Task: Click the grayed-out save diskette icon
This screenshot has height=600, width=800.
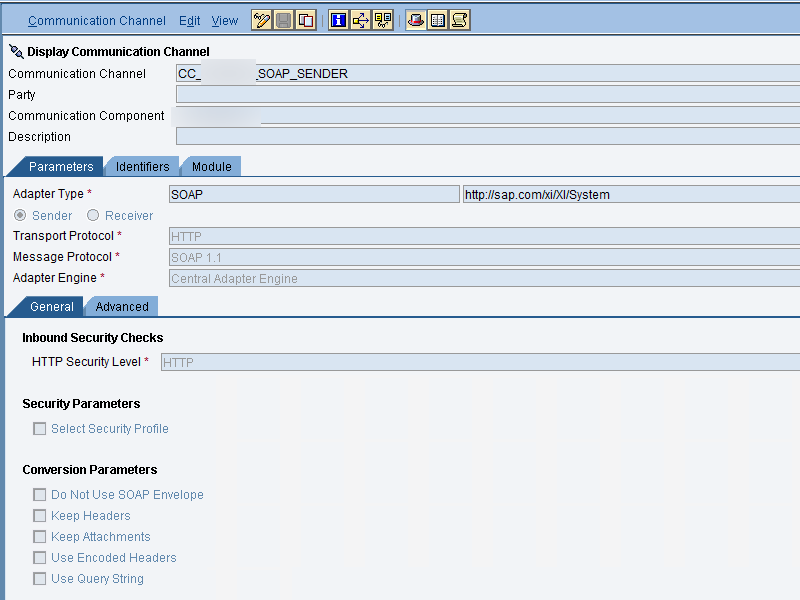Action: coord(284,20)
